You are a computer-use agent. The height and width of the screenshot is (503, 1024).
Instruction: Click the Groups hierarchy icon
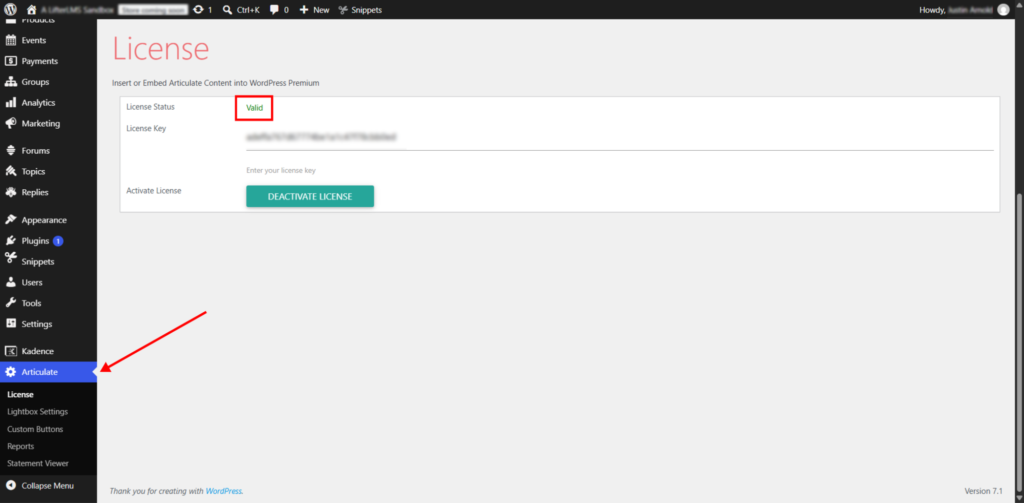click(x=10, y=82)
